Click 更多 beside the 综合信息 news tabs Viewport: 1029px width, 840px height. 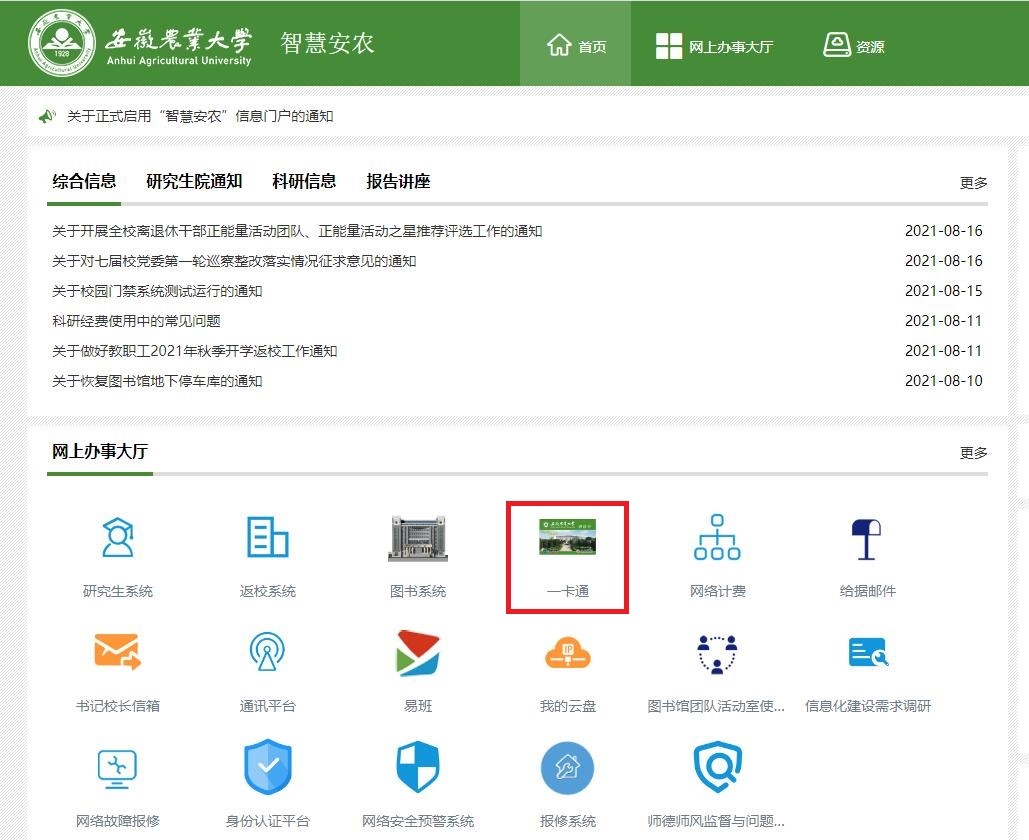pyautogui.click(x=973, y=183)
